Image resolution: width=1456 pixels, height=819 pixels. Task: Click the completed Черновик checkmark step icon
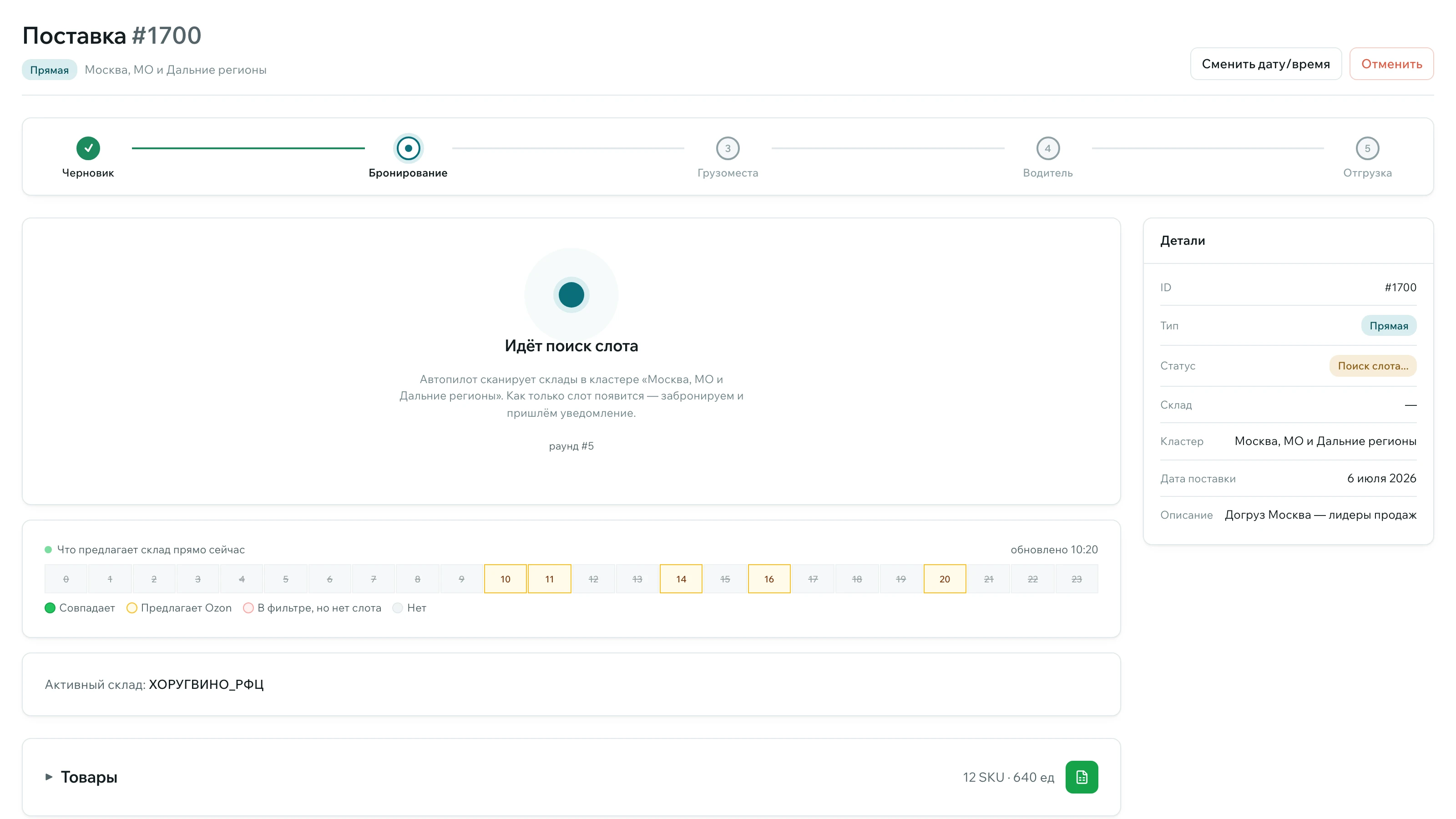88,148
